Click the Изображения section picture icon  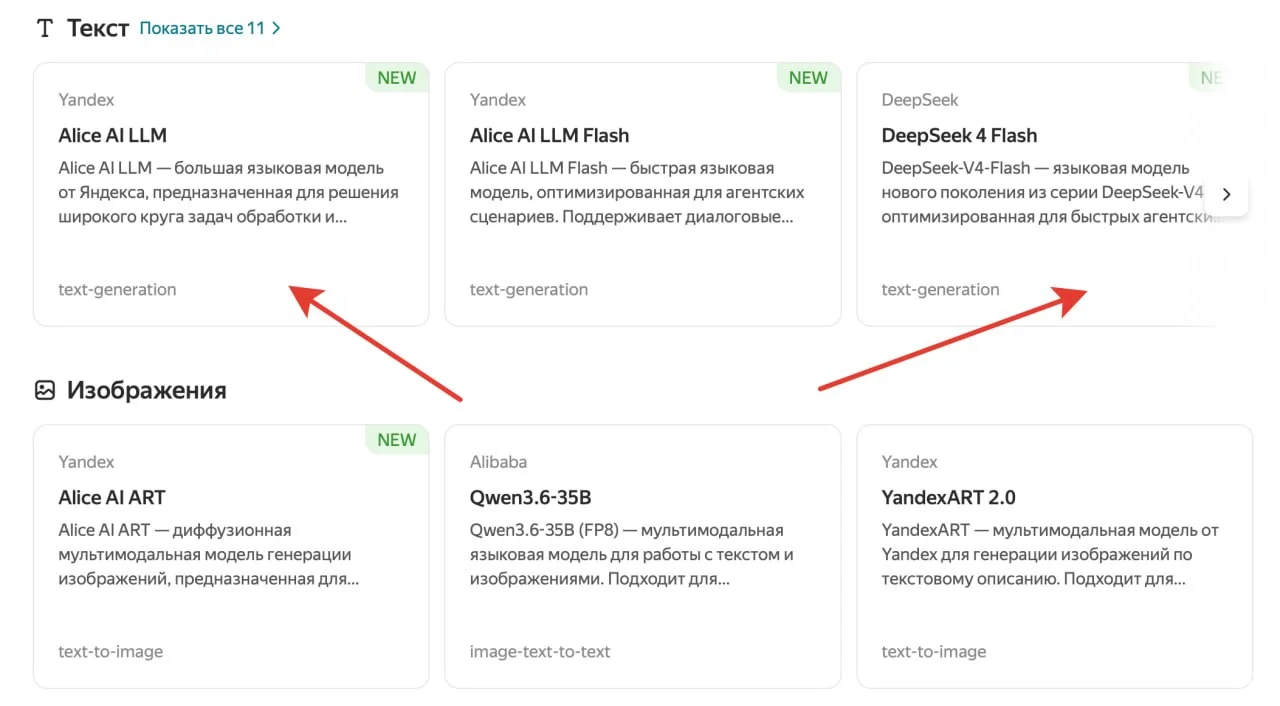[45, 390]
